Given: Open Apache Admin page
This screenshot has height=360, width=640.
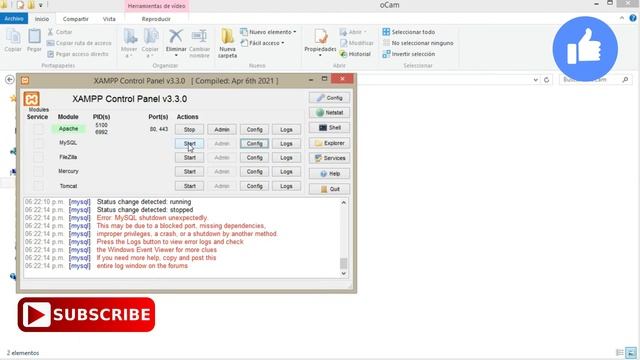Looking at the screenshot, I should (x=222, y=129).
